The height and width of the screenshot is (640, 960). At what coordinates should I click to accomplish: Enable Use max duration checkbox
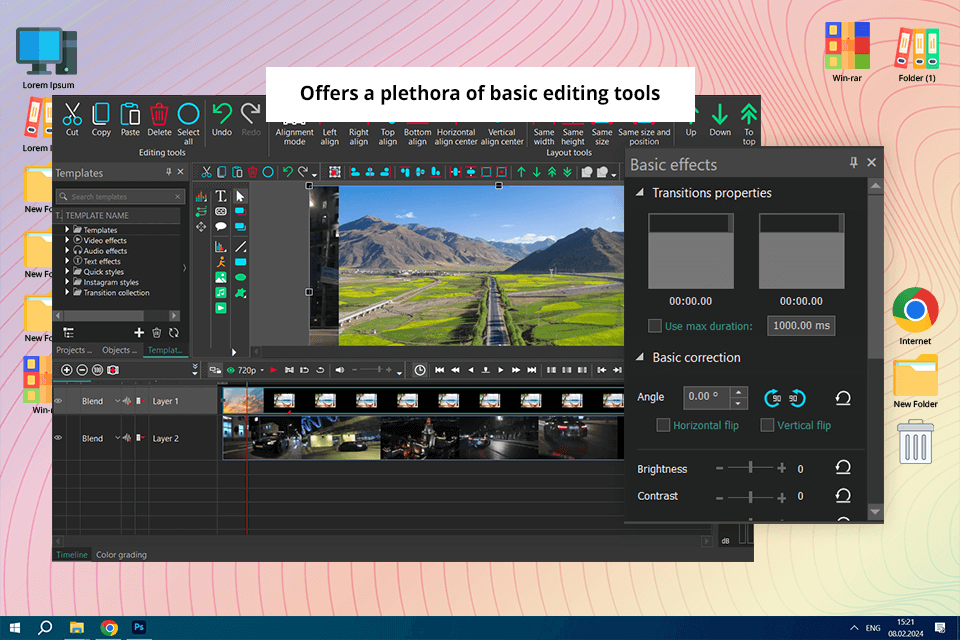655,326
